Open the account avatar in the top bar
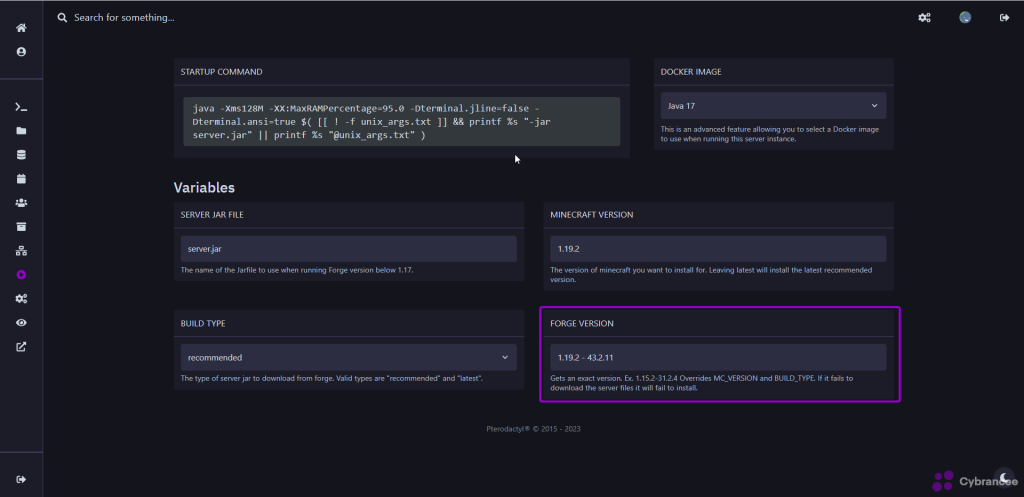This screenshot has height=497, width=1024. pos(965,18)
